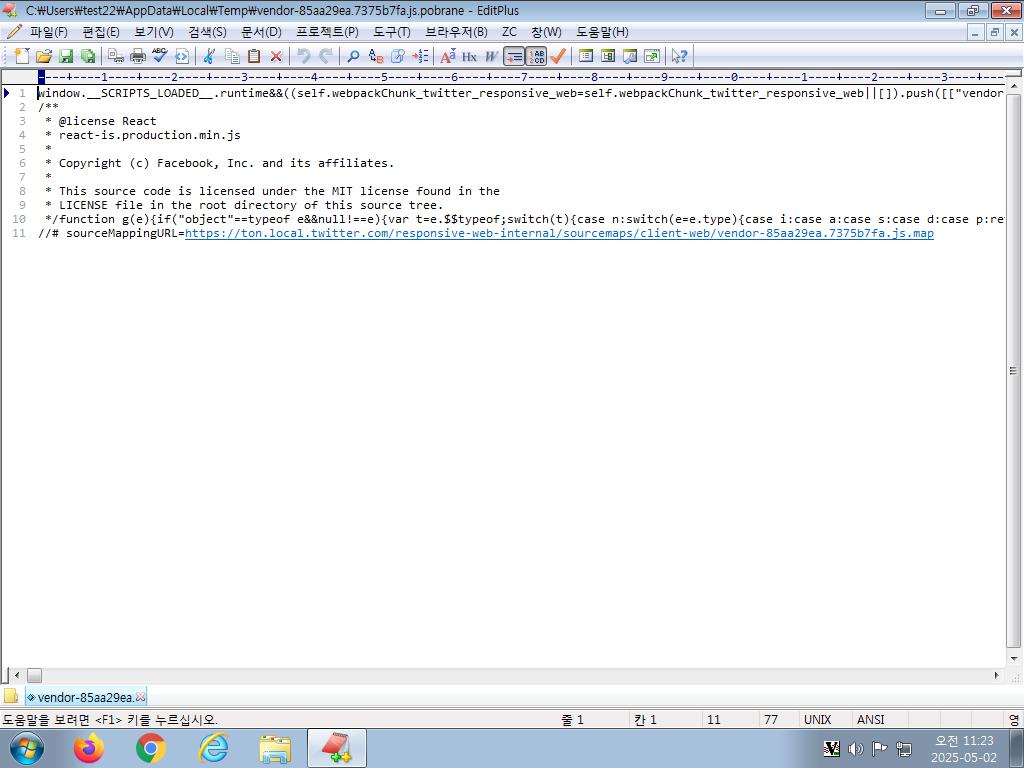Viewport: 1024px width, 768px height.
Task: Launch Google Chrome from the taskbar
Action: (x=151, y=748)
